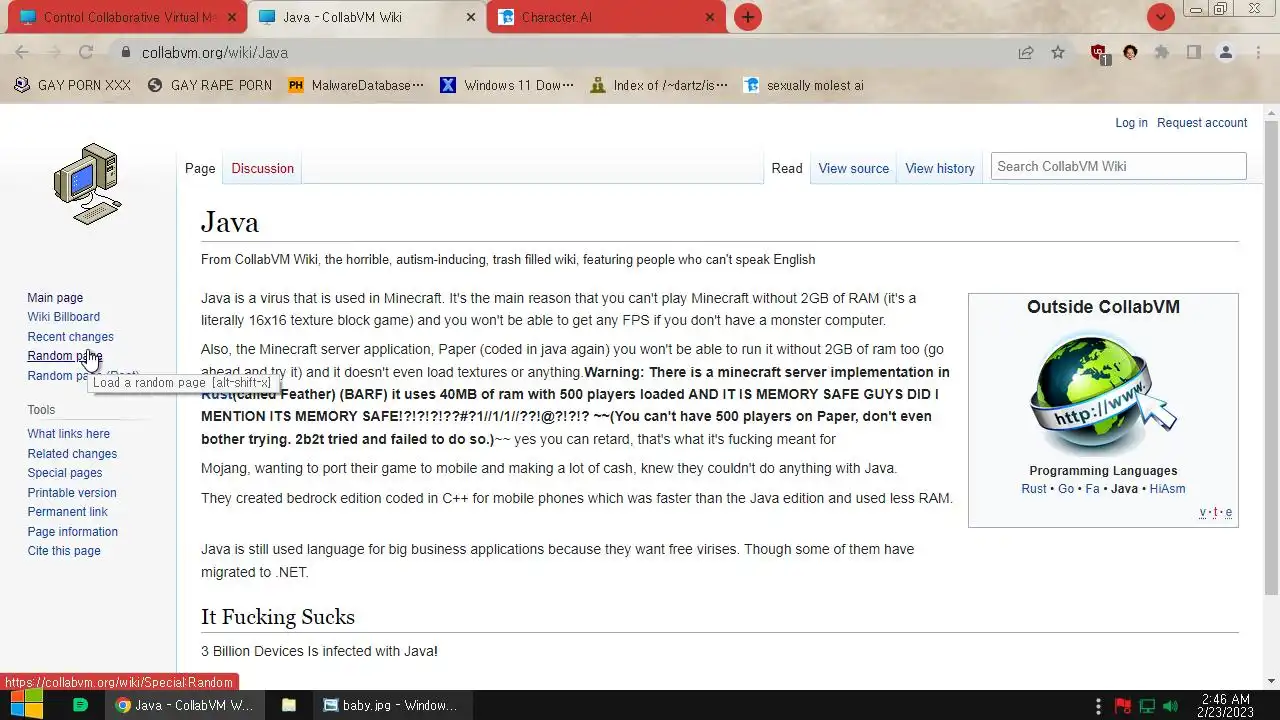This screenshot has width=1280, height=720.
Task: Go back using the browser back arrow
Action: pyautogui.click(x=22, y=52)
